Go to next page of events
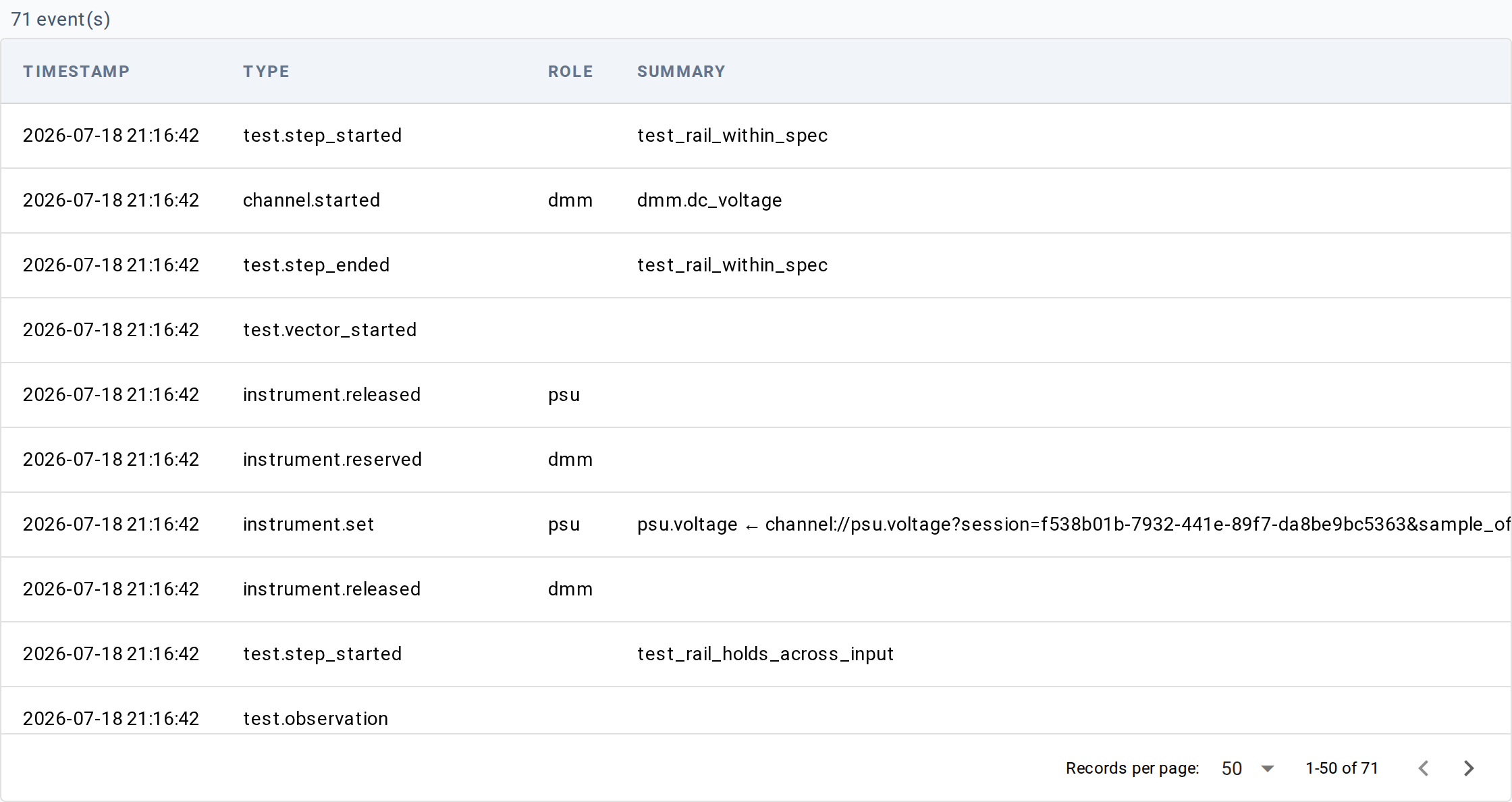The width and height of the screenshot is (1512, 802). point(1469,768)
